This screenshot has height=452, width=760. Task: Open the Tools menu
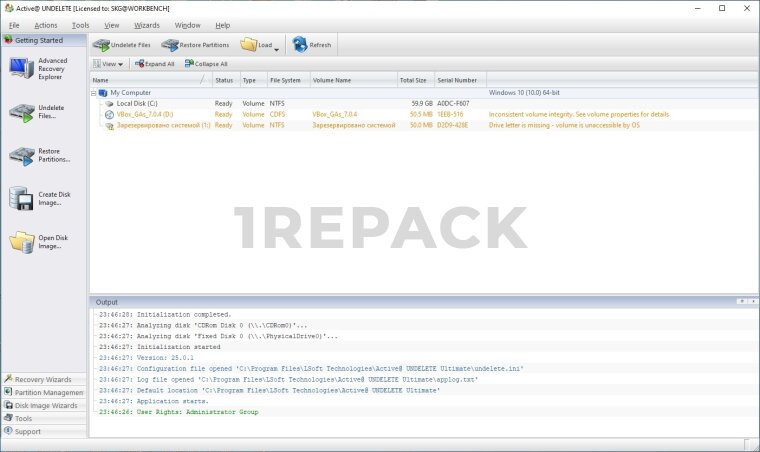point(80,25)
